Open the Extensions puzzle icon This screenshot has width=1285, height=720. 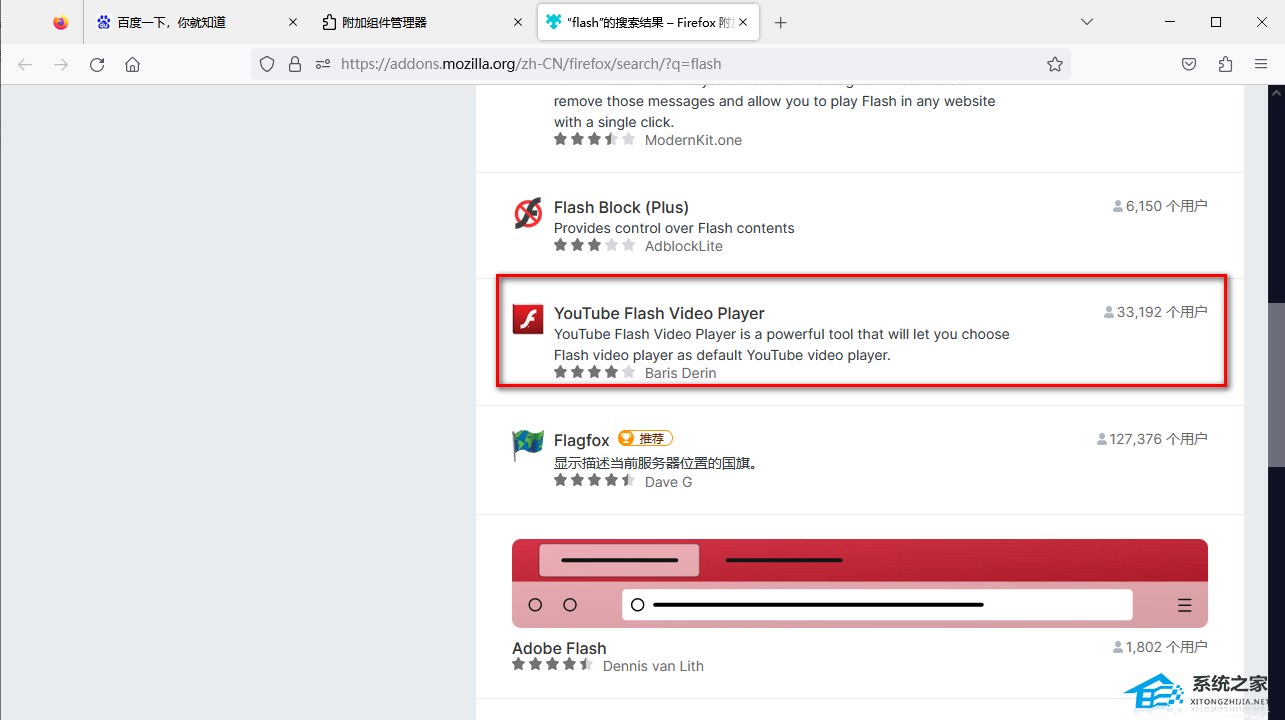click(x=1225, y=64)
